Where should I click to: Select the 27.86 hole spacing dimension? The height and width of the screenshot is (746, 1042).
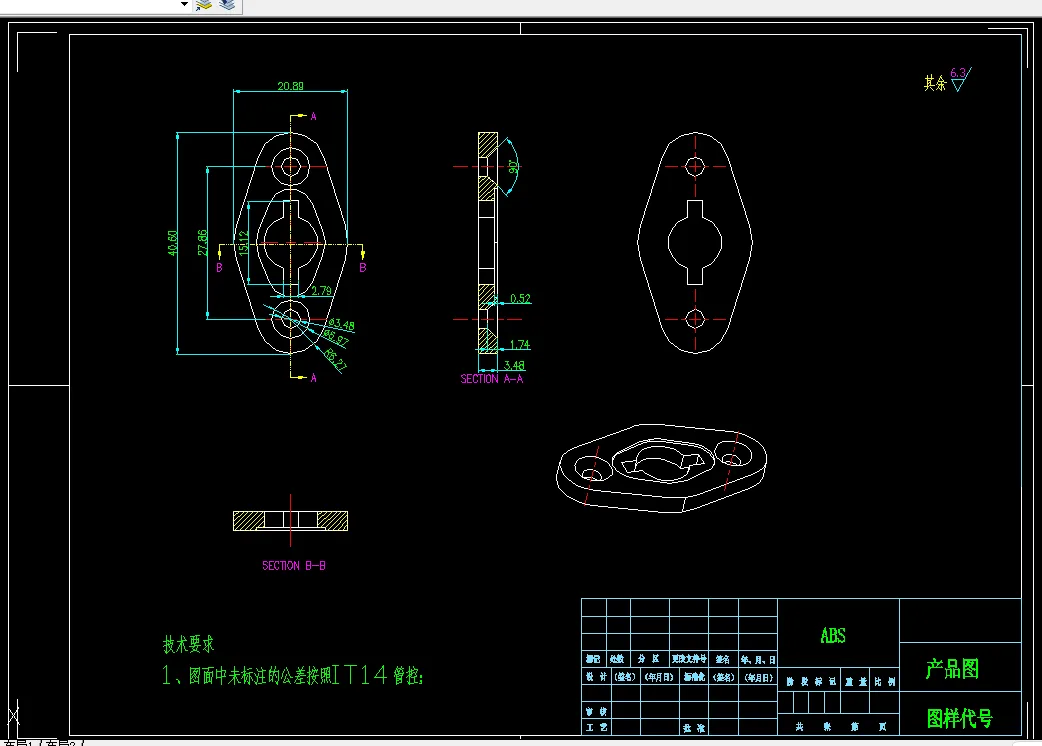pos(202,242)
